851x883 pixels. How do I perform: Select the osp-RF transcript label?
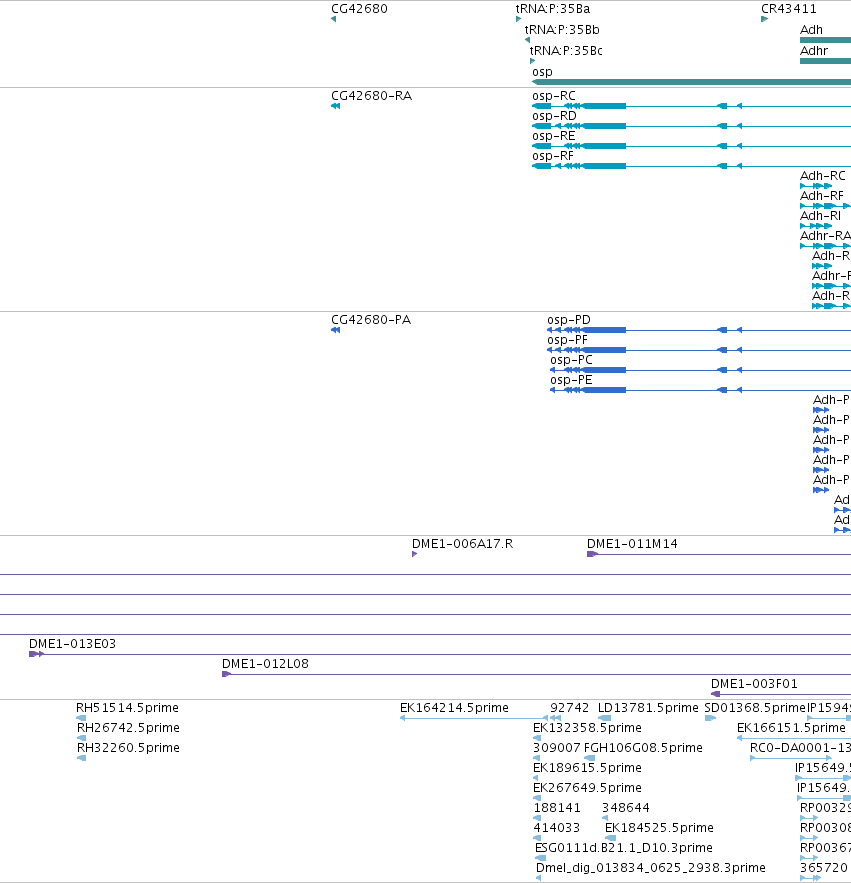(x=553, y=156)
